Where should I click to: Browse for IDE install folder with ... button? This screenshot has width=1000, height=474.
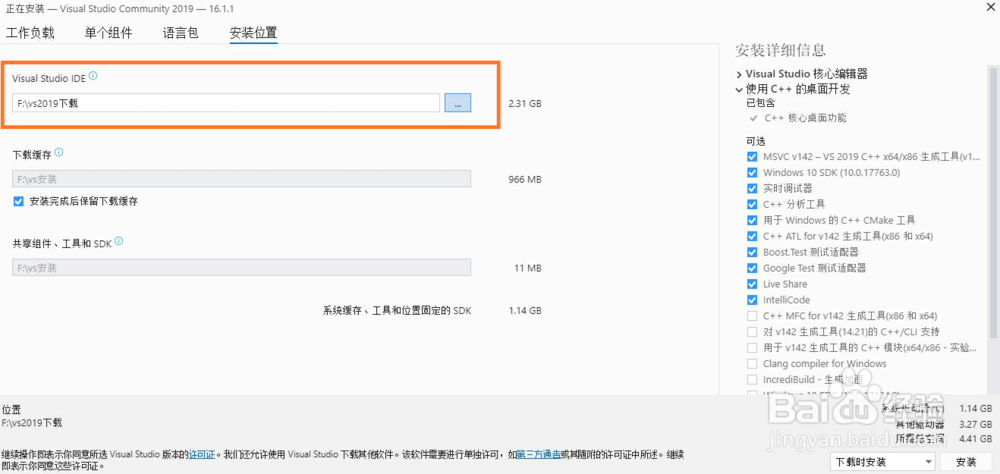click(458, 103)
